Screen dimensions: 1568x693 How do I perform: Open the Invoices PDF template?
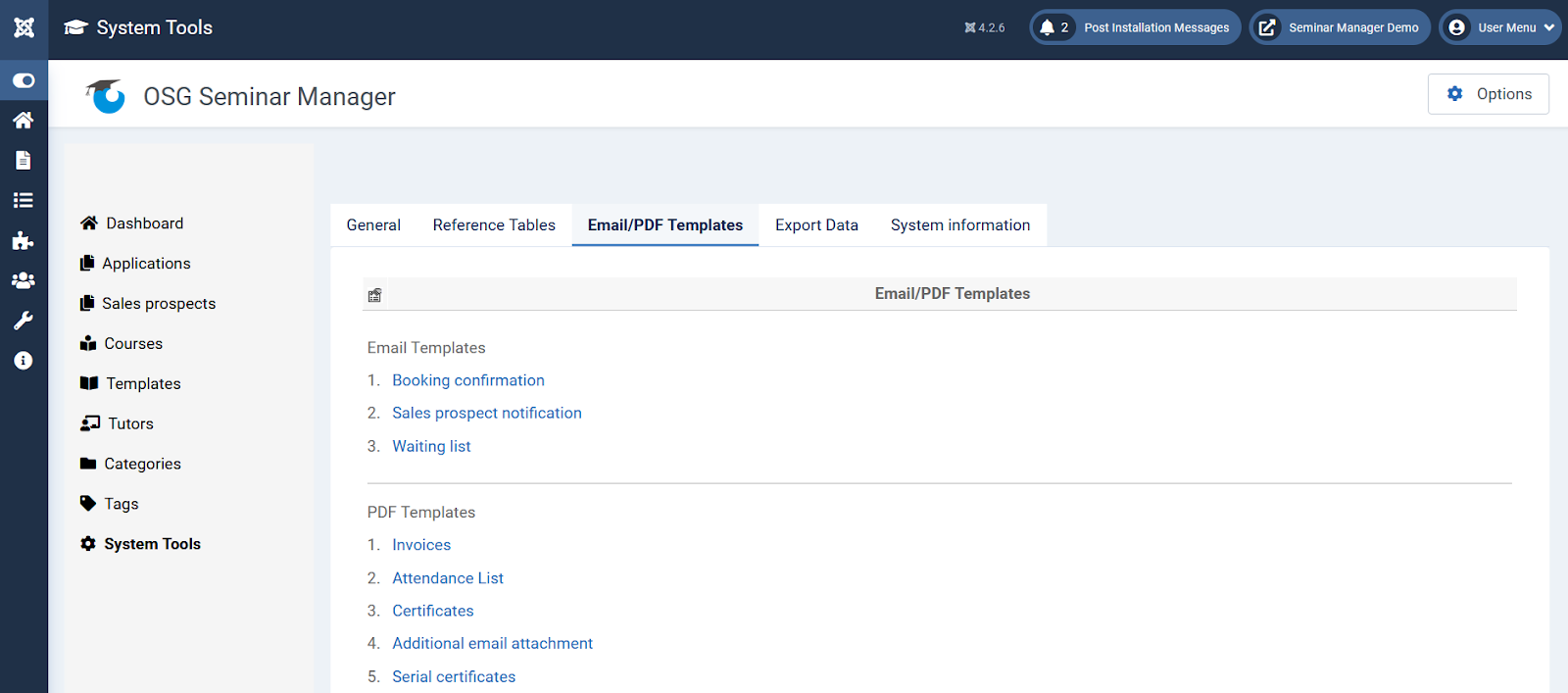(421, 545)
